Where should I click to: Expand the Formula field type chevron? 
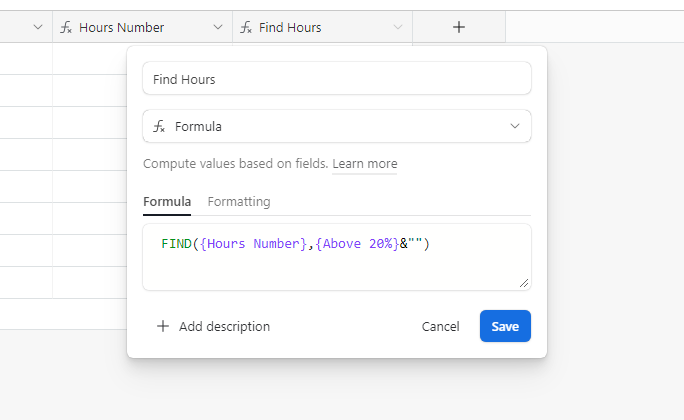click(x=515, y=126)
